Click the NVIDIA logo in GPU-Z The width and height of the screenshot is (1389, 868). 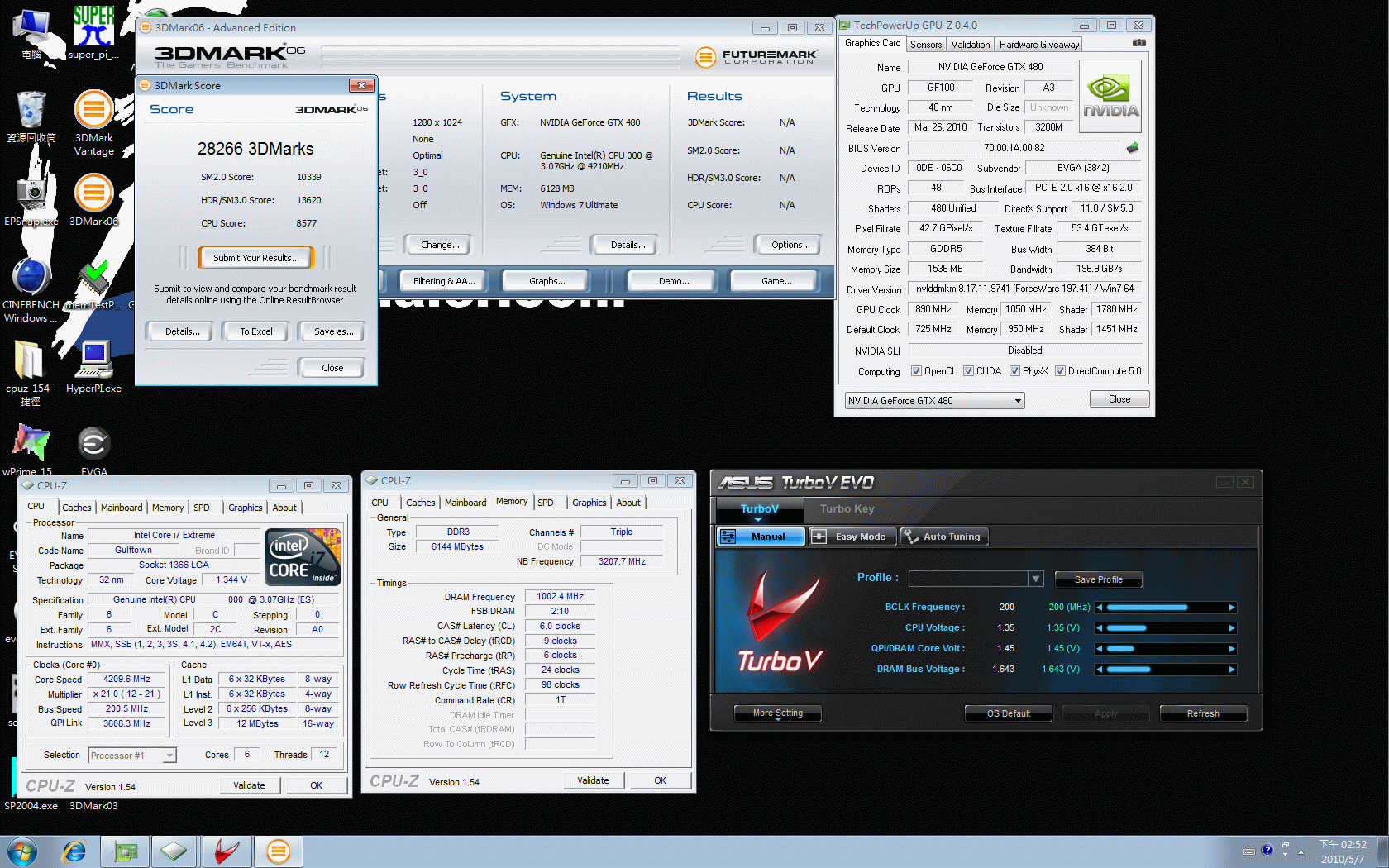click(x=1110, y=96)
